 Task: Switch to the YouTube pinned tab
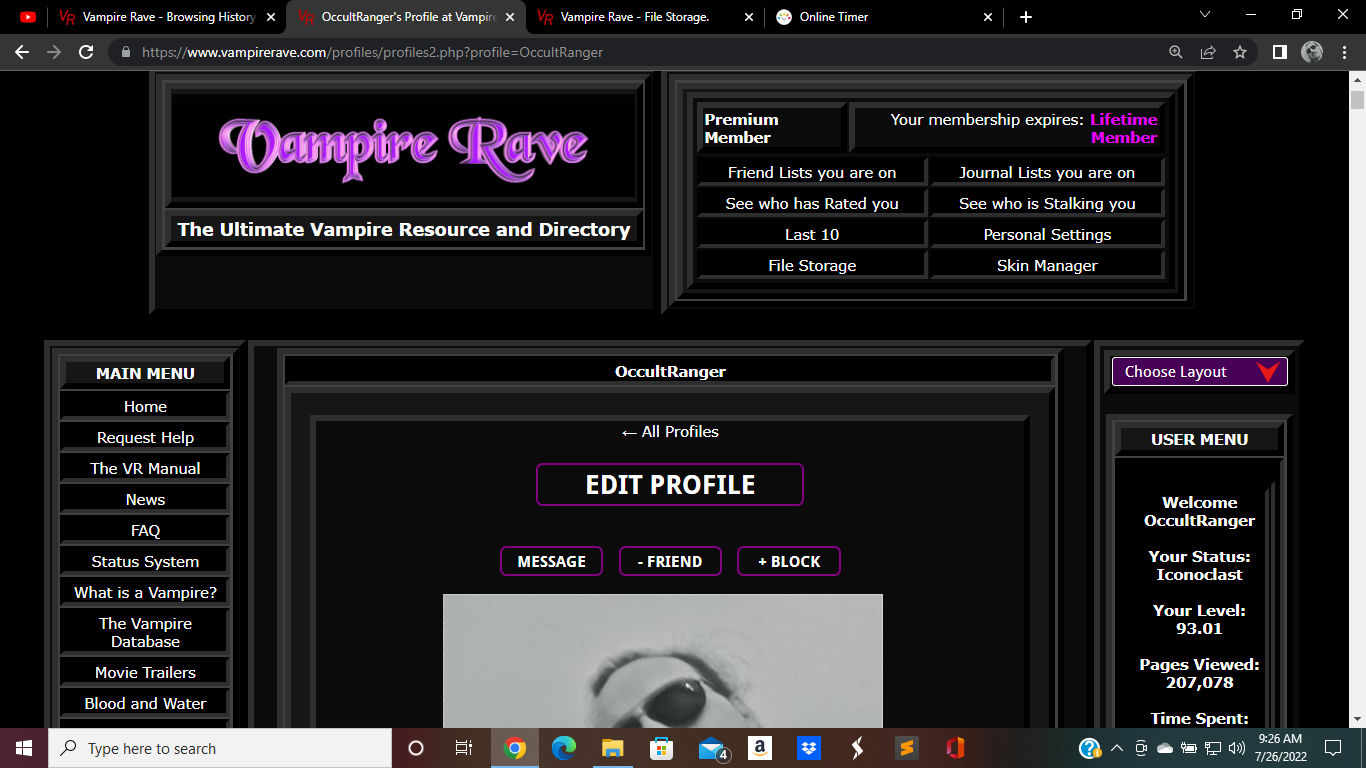[28, 17]
